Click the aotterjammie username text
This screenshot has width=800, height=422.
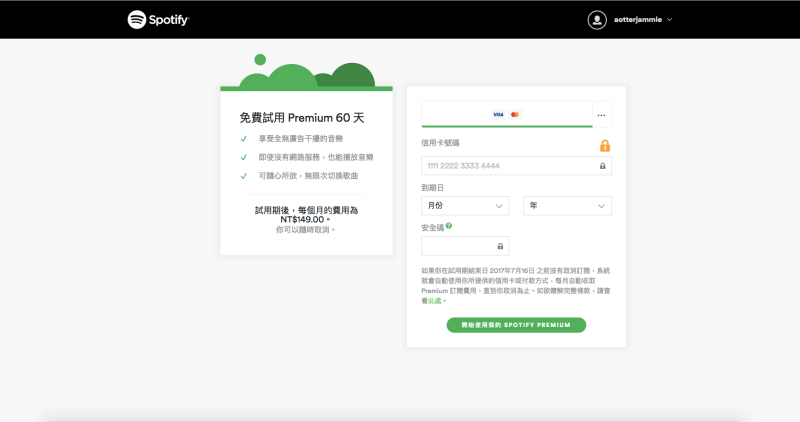tap(638, 20)
